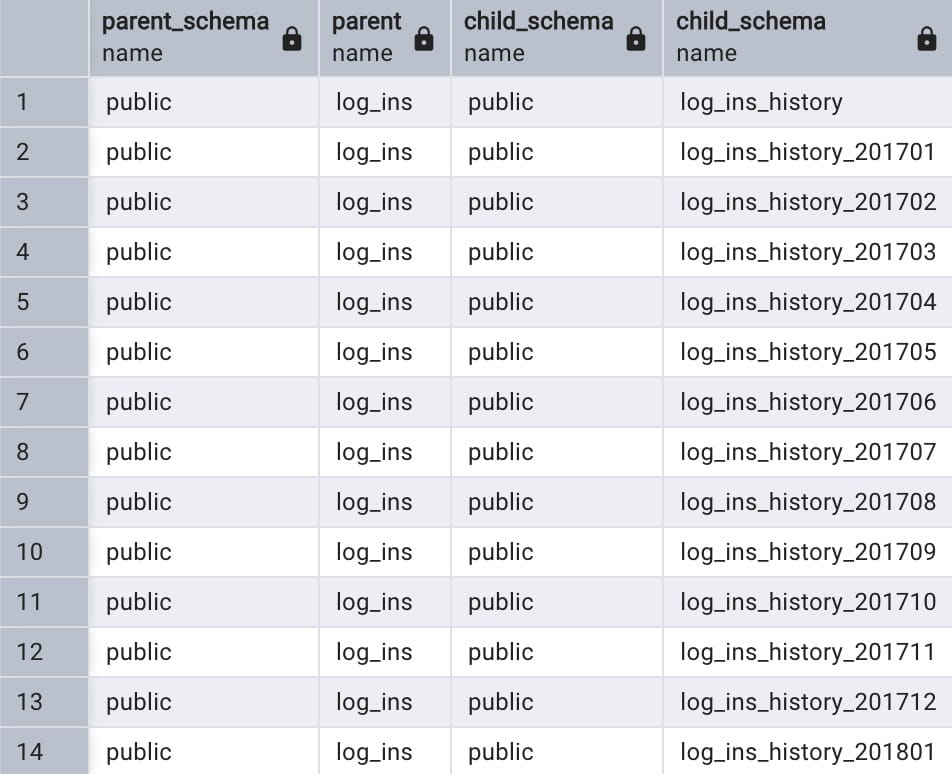Select row number 12 header
This screenshot has width=952, height=774.
pos(44,652)
